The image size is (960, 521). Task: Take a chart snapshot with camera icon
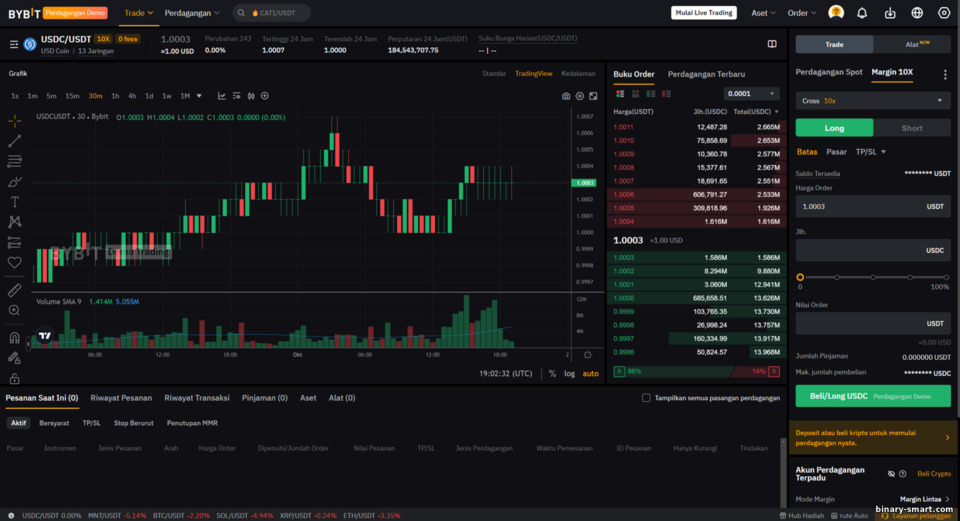pos(566,96)
